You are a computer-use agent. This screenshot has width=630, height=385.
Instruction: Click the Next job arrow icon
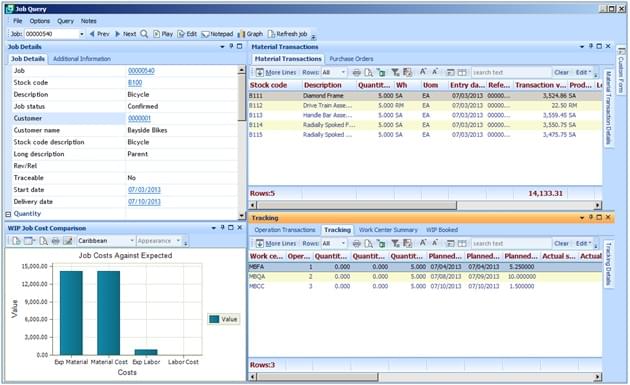tap(118, 34)
